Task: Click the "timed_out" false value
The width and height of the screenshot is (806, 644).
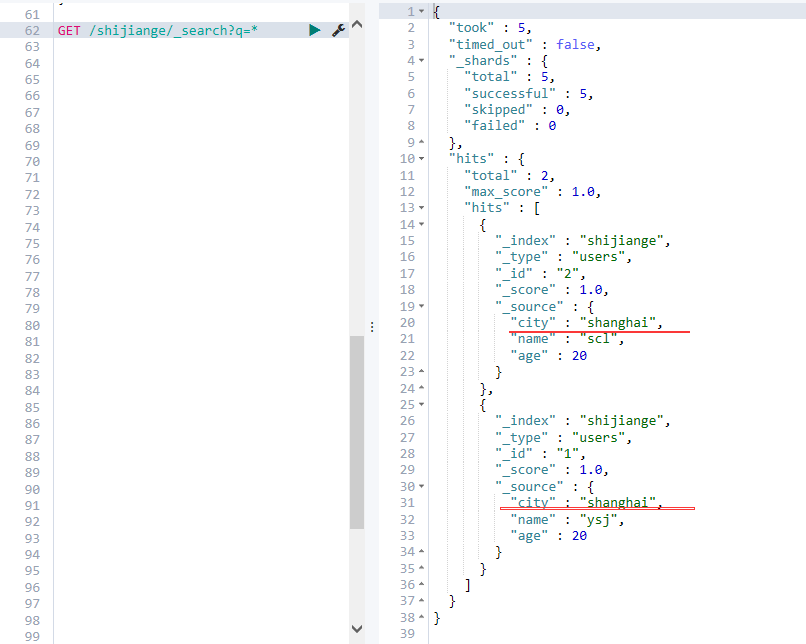Action: (x=575, y=45)
